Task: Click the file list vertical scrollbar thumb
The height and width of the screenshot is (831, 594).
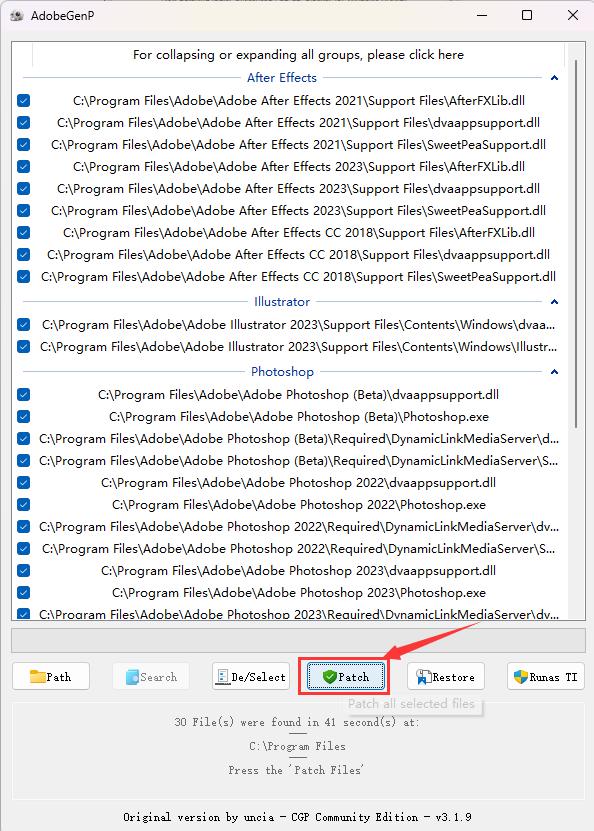Action: coord(576,244)
